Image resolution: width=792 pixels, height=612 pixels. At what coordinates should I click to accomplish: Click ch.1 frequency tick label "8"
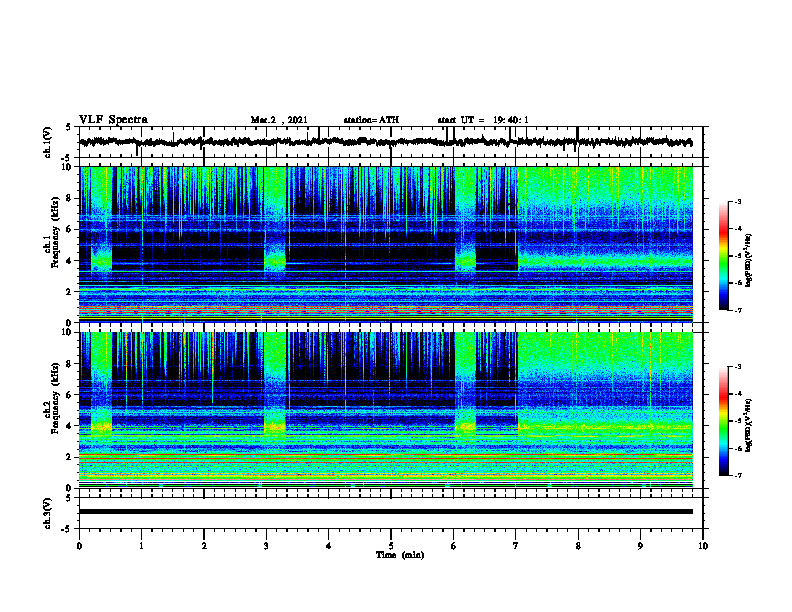click(x=70, y=198)
